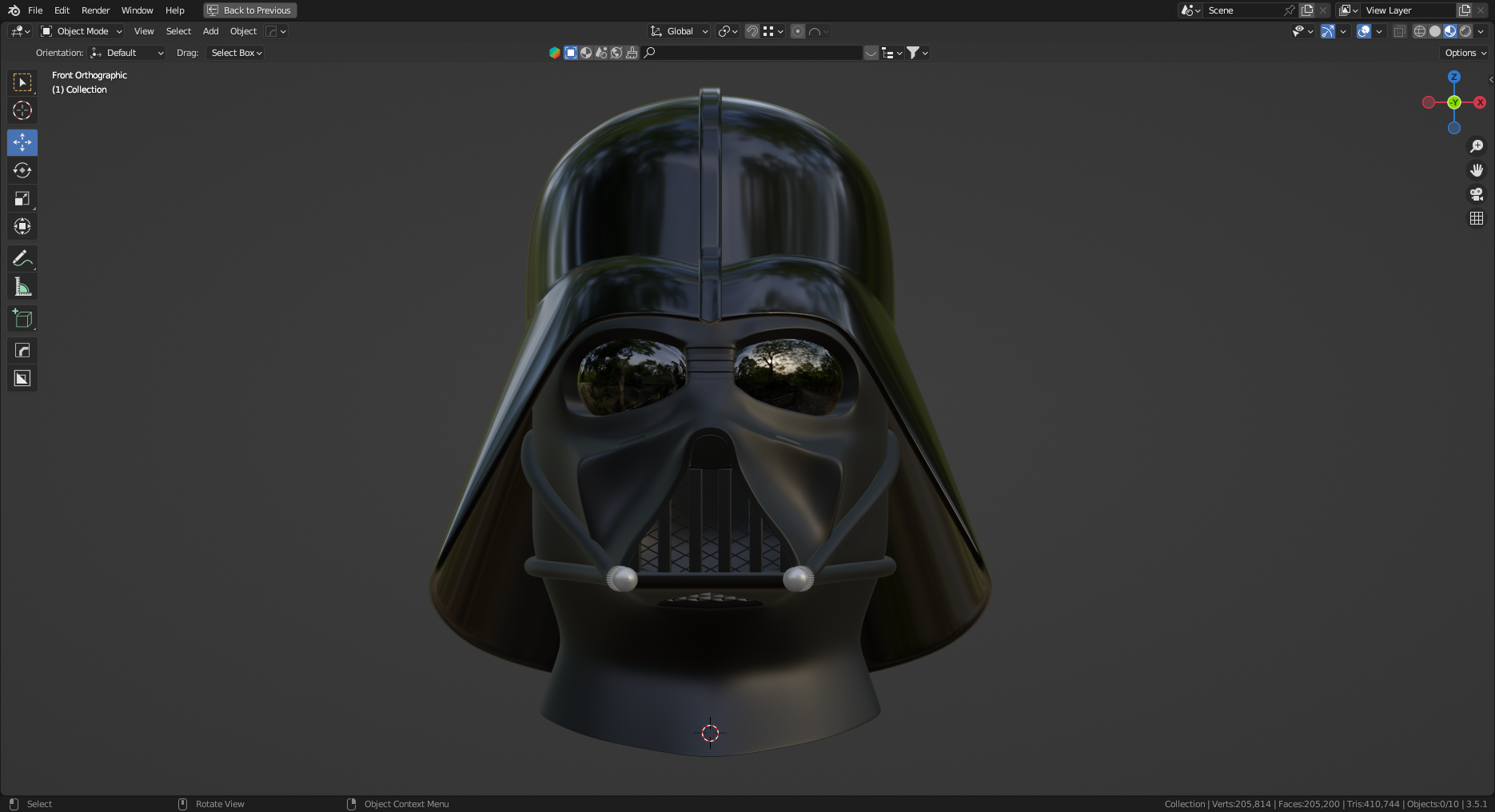This screenshot has width=1495, height=812.
Task: Toggle the world filter globe icon
Action: [x=616, y=53]
